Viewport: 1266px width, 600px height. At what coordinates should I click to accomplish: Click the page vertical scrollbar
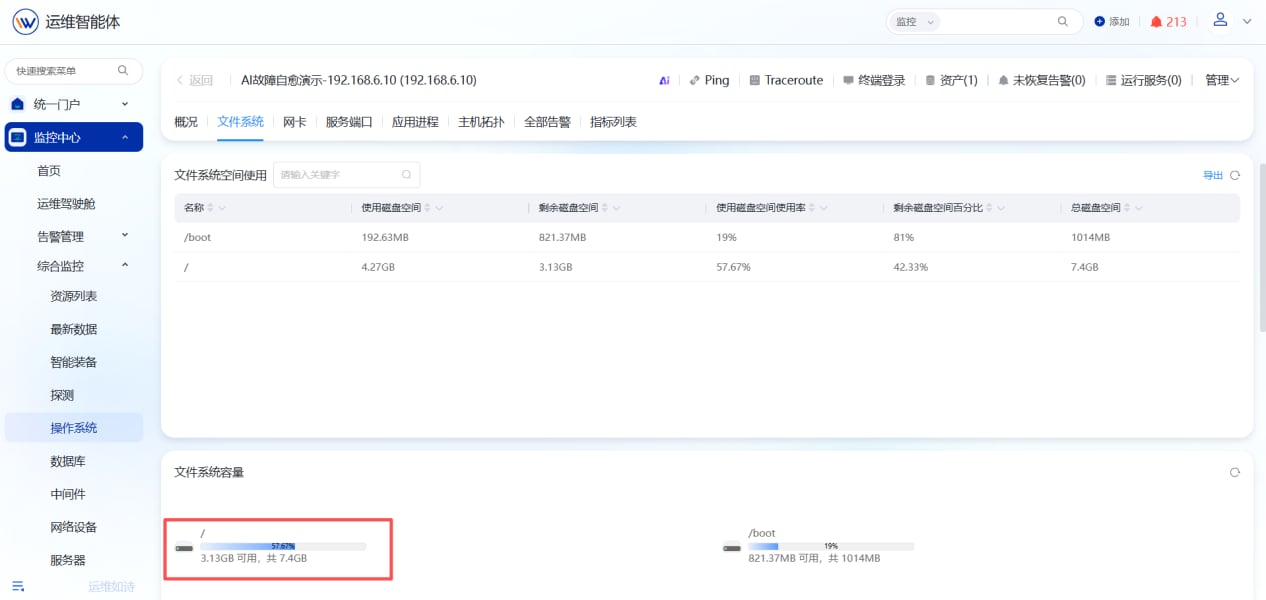coord(1261,246)
